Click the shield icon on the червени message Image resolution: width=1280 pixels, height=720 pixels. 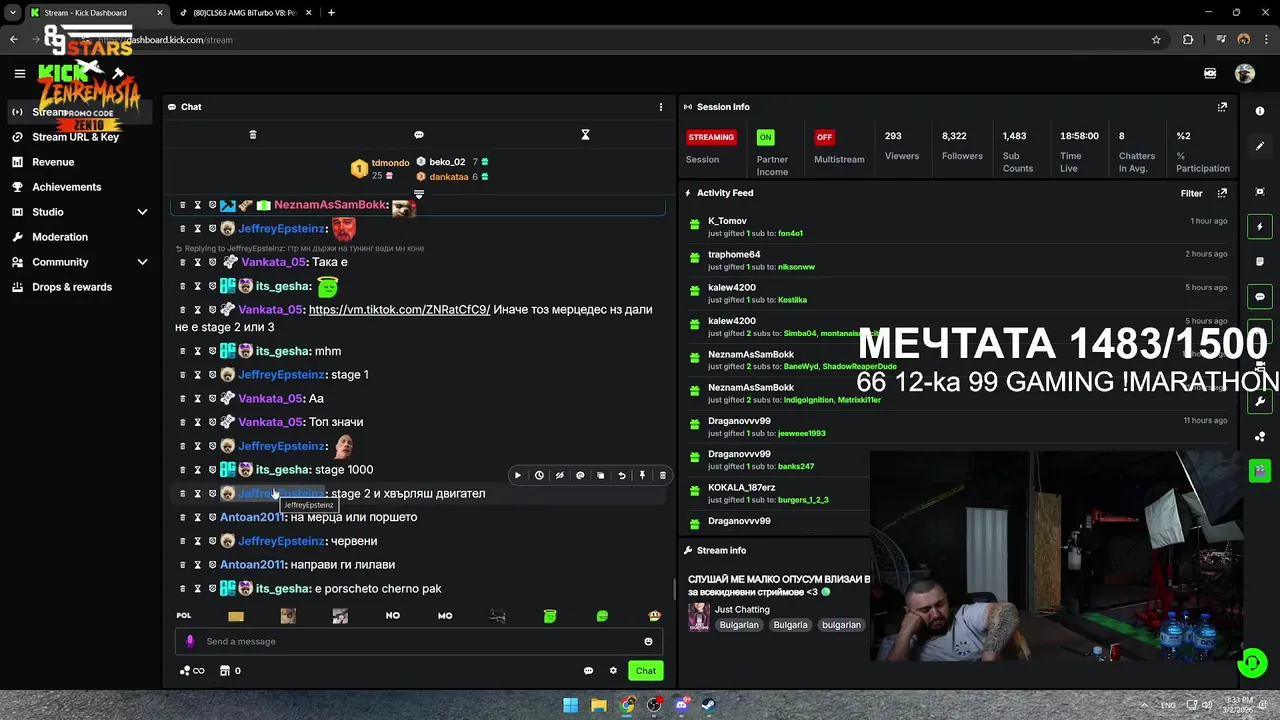[x=212, y=541]
